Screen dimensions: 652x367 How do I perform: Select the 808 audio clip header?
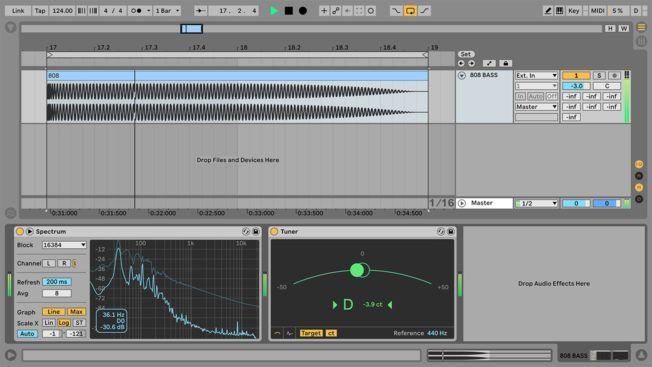pos(237,76)
